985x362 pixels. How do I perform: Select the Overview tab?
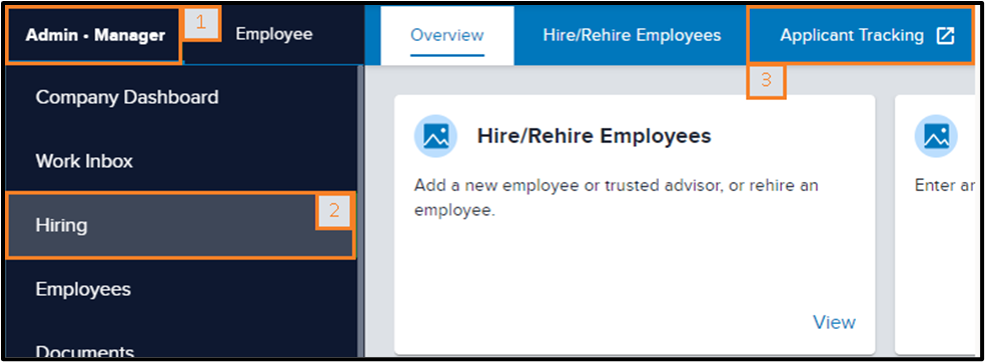[447, 35]
